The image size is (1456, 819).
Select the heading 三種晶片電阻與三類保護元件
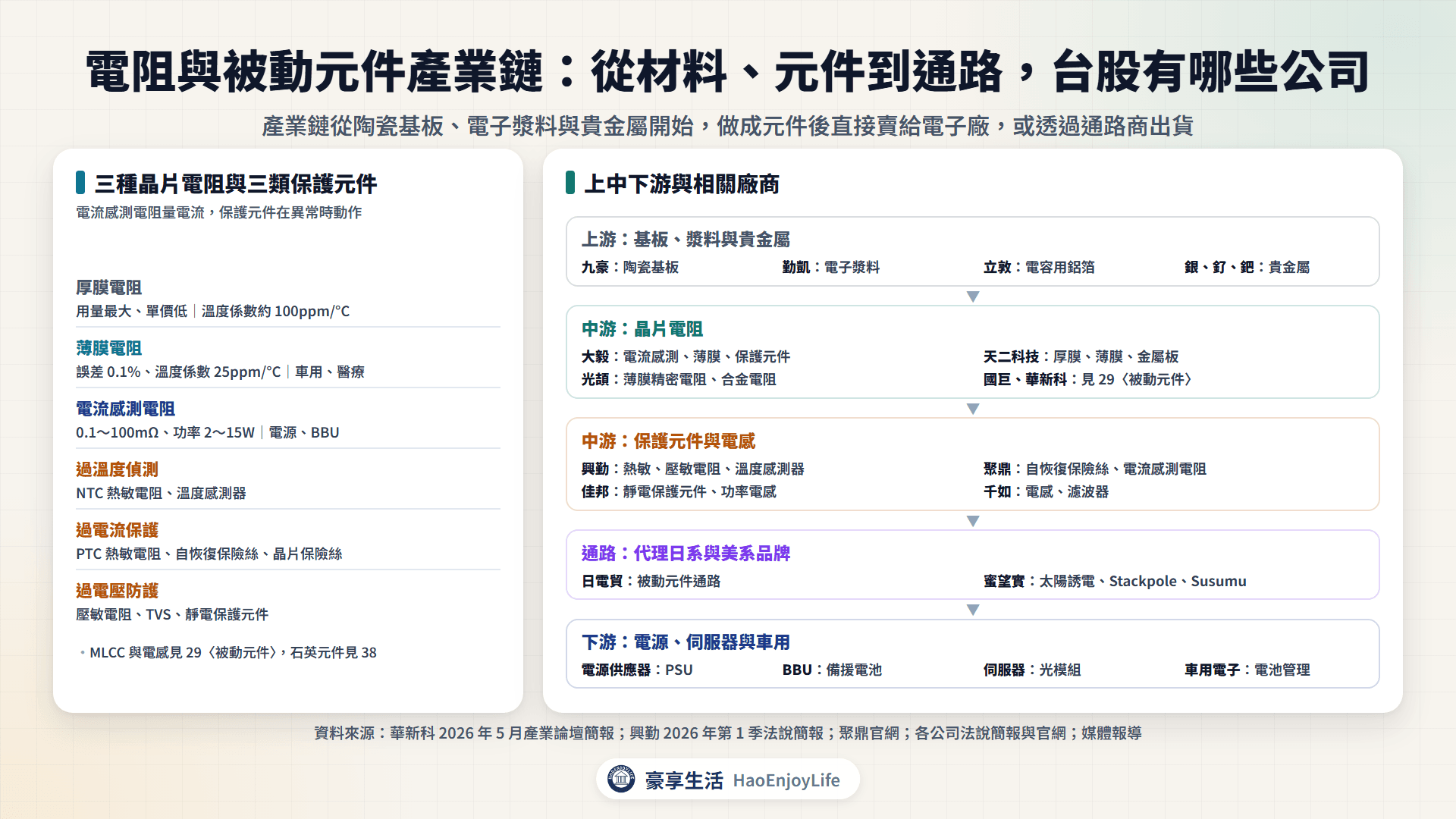click(x=236, y=184)
